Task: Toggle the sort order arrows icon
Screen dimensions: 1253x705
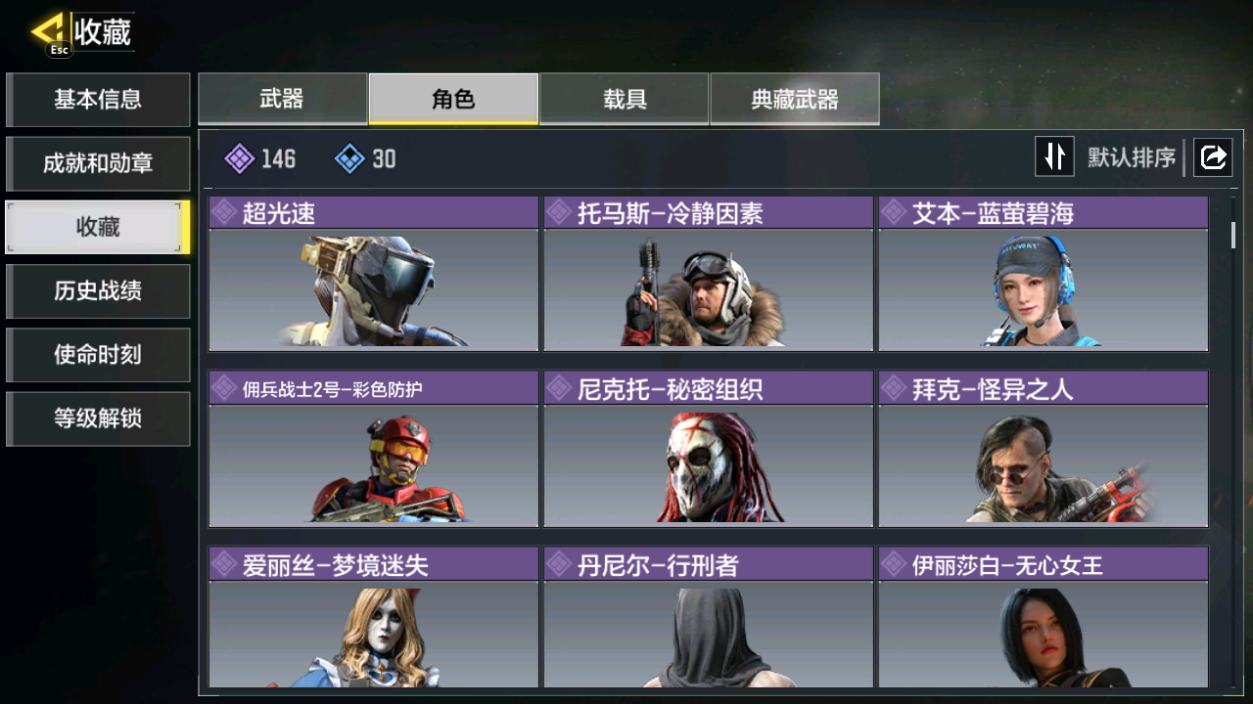Action: (1054, 157)
